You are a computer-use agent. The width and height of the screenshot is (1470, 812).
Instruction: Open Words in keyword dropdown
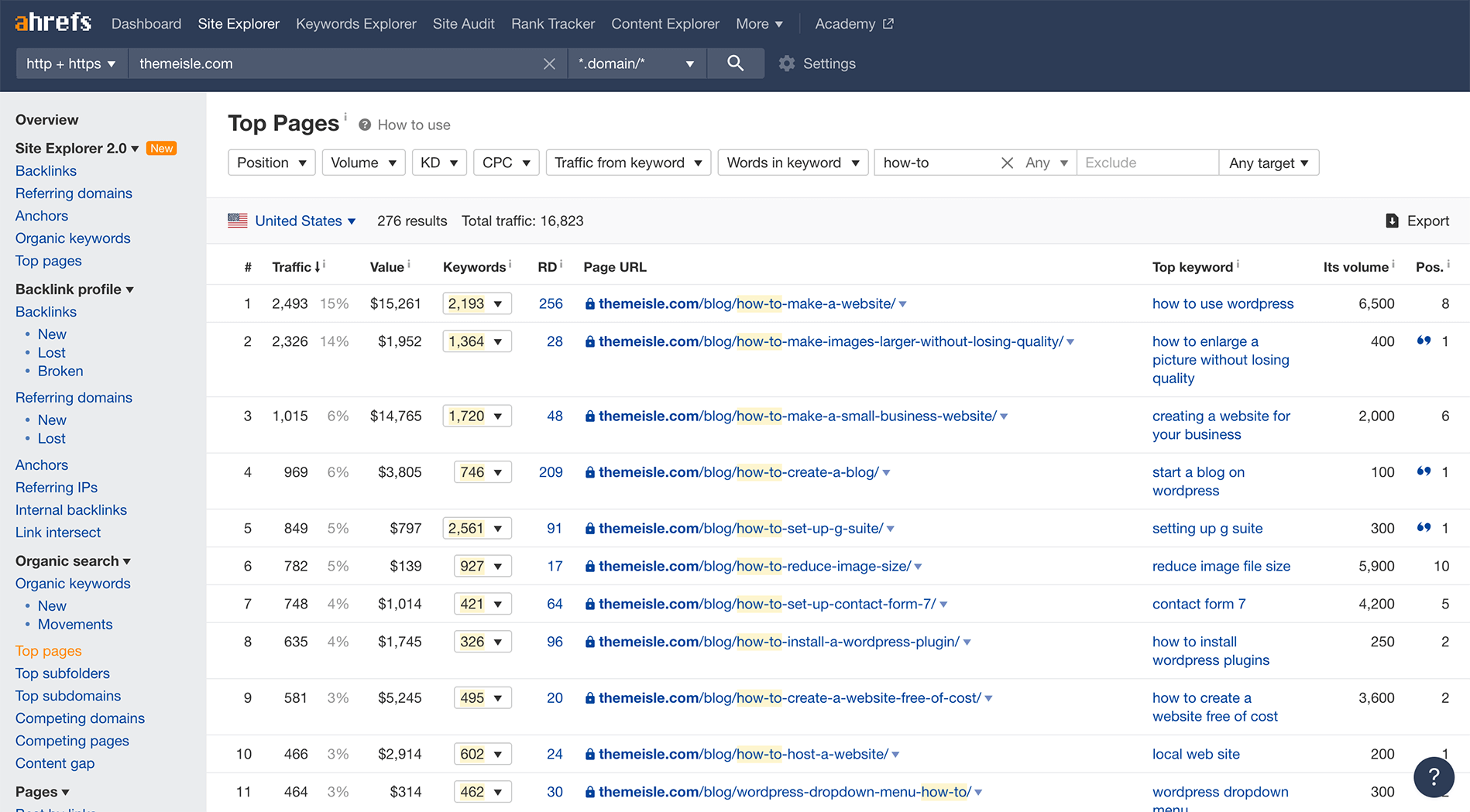793,163
